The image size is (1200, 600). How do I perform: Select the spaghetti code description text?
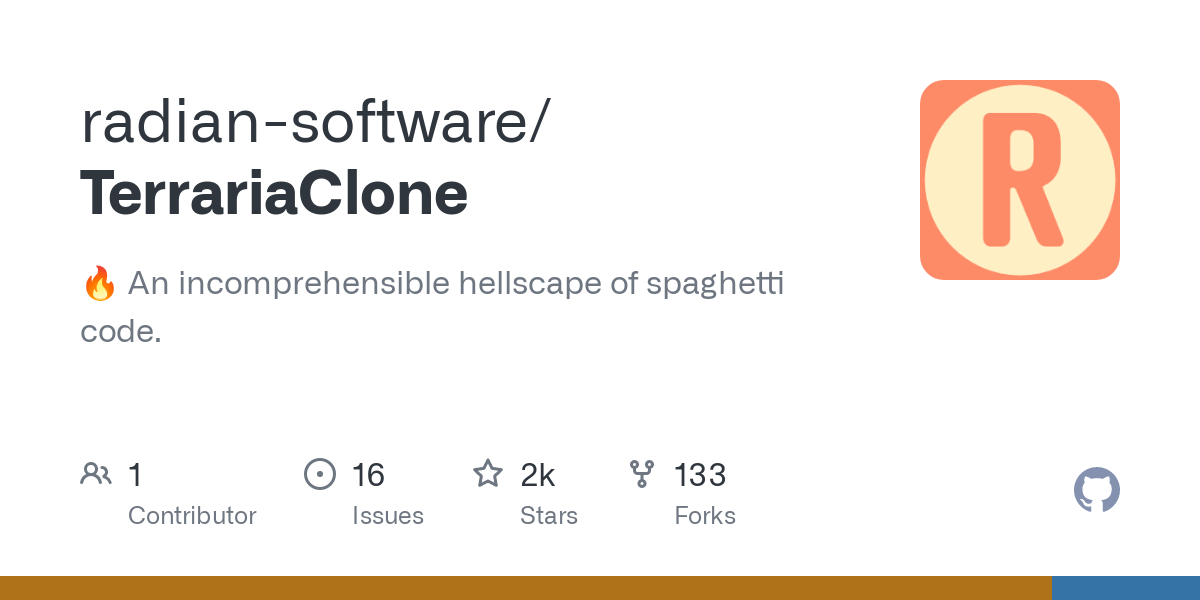click(x=455, y=284)
